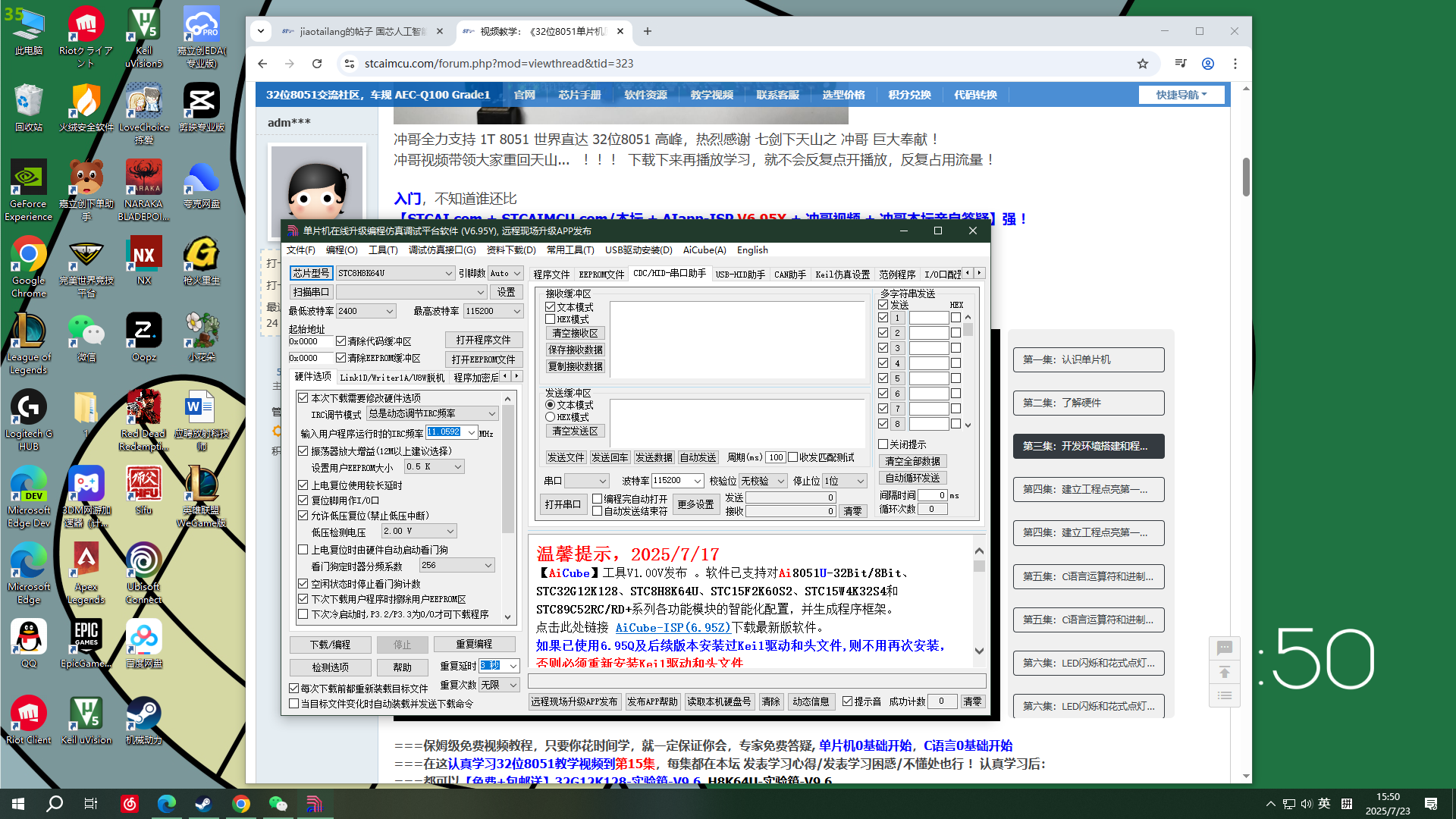Screen dimensions: 1456x819
Task: Open 工具(T) menu
Action: click(x=382, y=250)
